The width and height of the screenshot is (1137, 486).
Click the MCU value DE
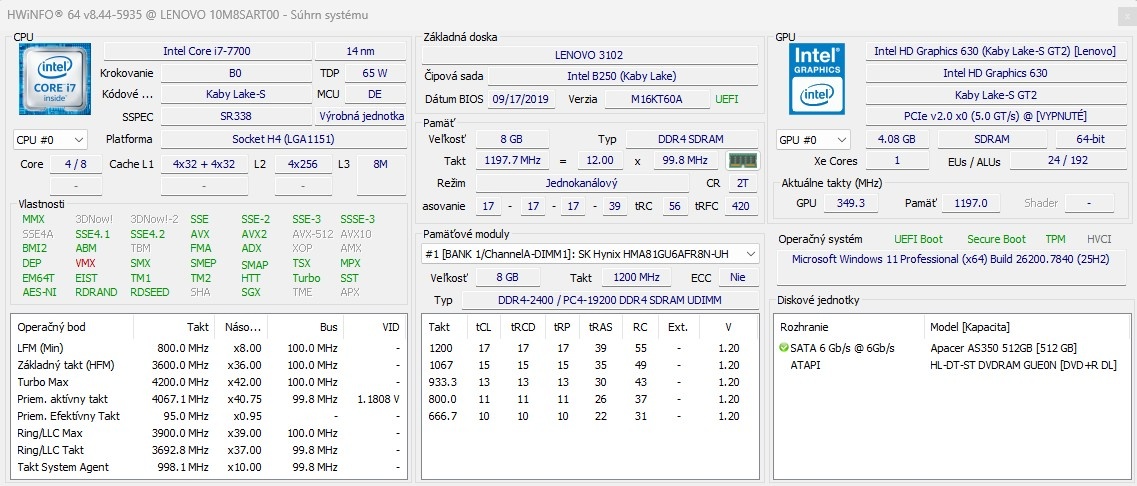[375, 94]
